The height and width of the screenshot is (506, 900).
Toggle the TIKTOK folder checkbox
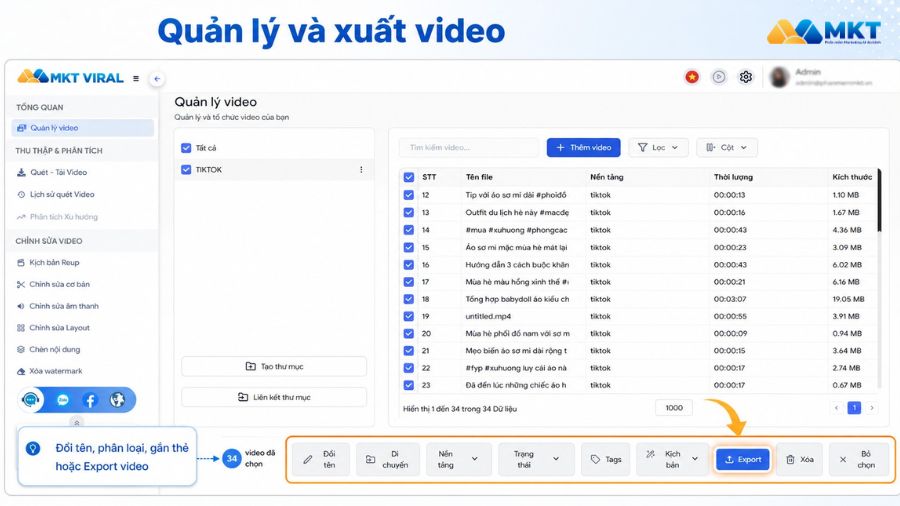click(x=186, y=170)
